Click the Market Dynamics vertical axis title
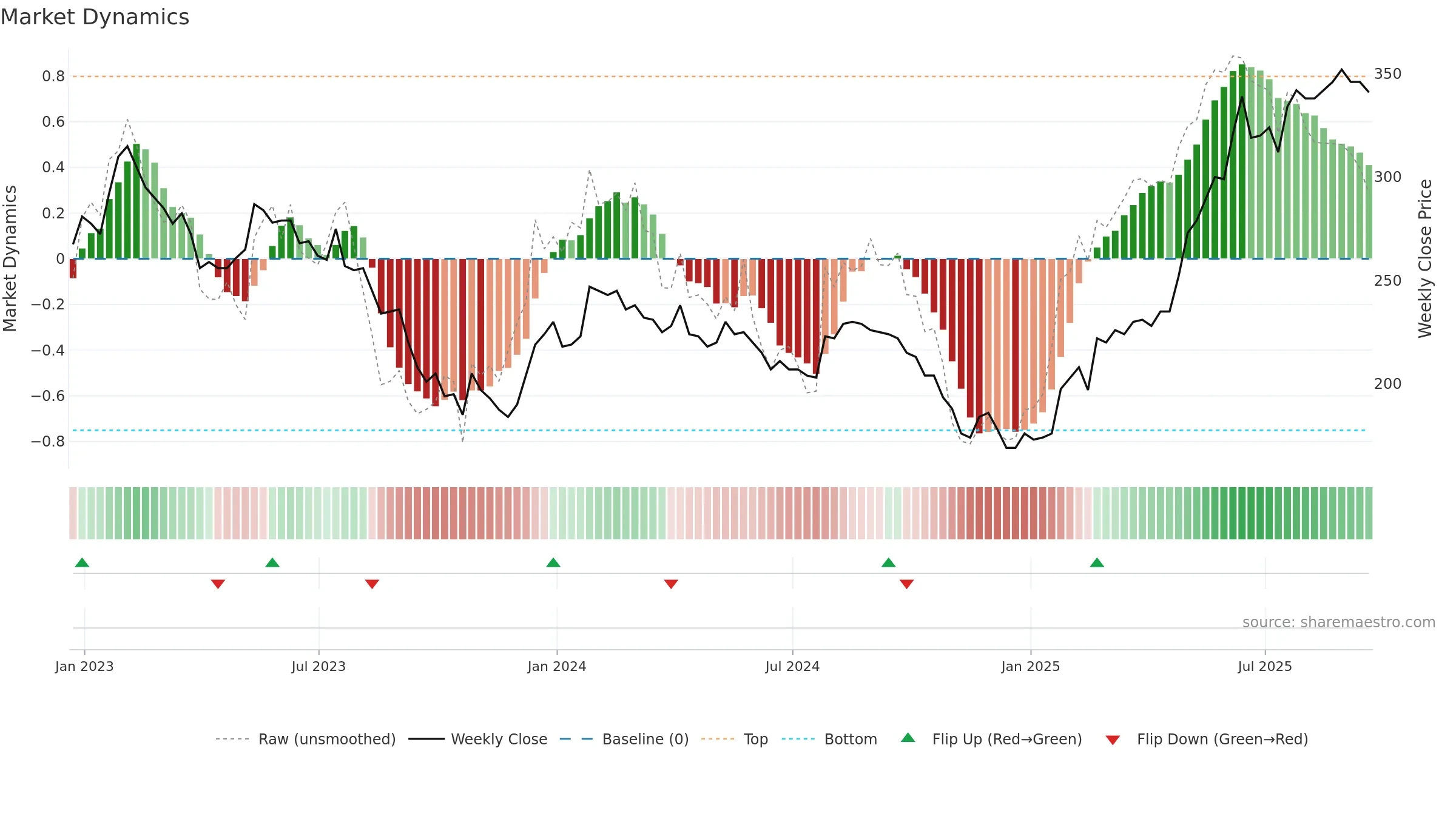The height and width of the screenshot is (819, 1456). 10,258
